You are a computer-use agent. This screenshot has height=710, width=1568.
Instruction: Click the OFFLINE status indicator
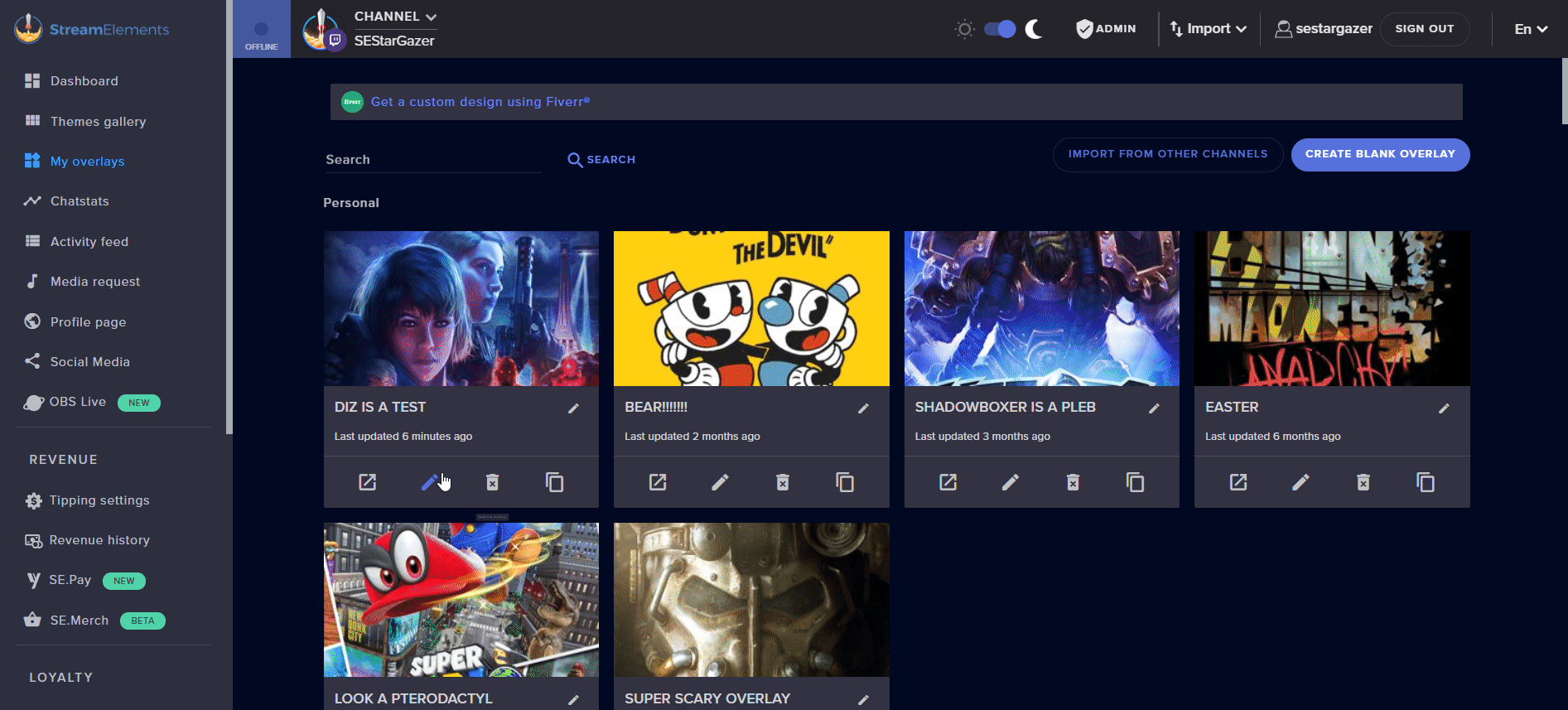tap(261, 29)
